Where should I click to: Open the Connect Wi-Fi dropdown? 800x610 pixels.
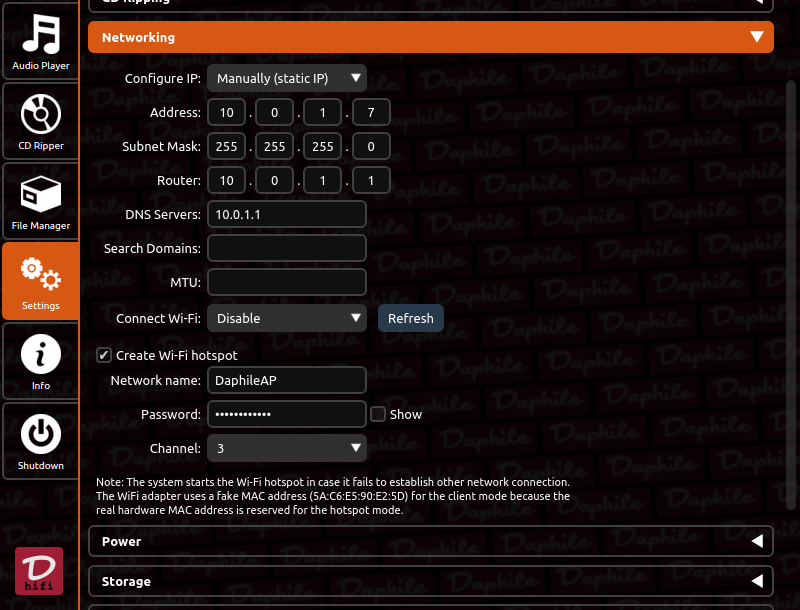point(287,318)
